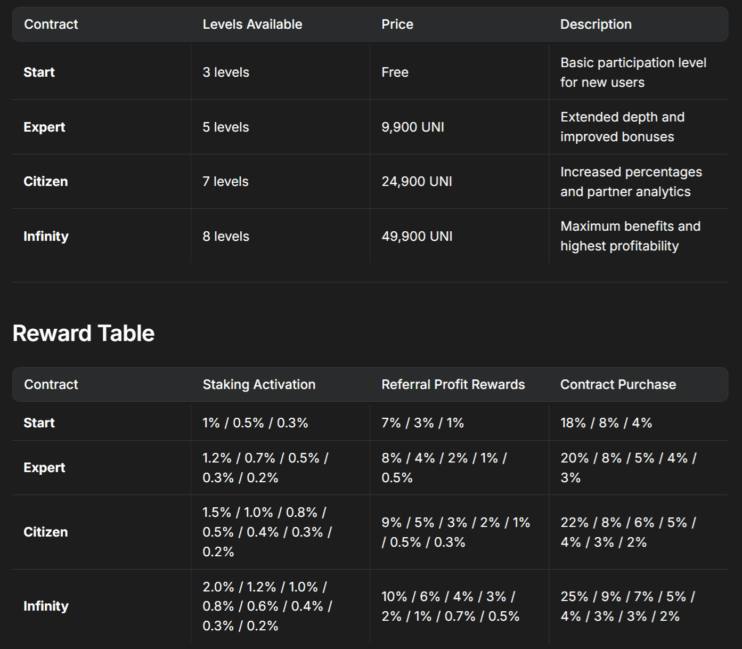Click the Reward Table heading

(83, 333)
